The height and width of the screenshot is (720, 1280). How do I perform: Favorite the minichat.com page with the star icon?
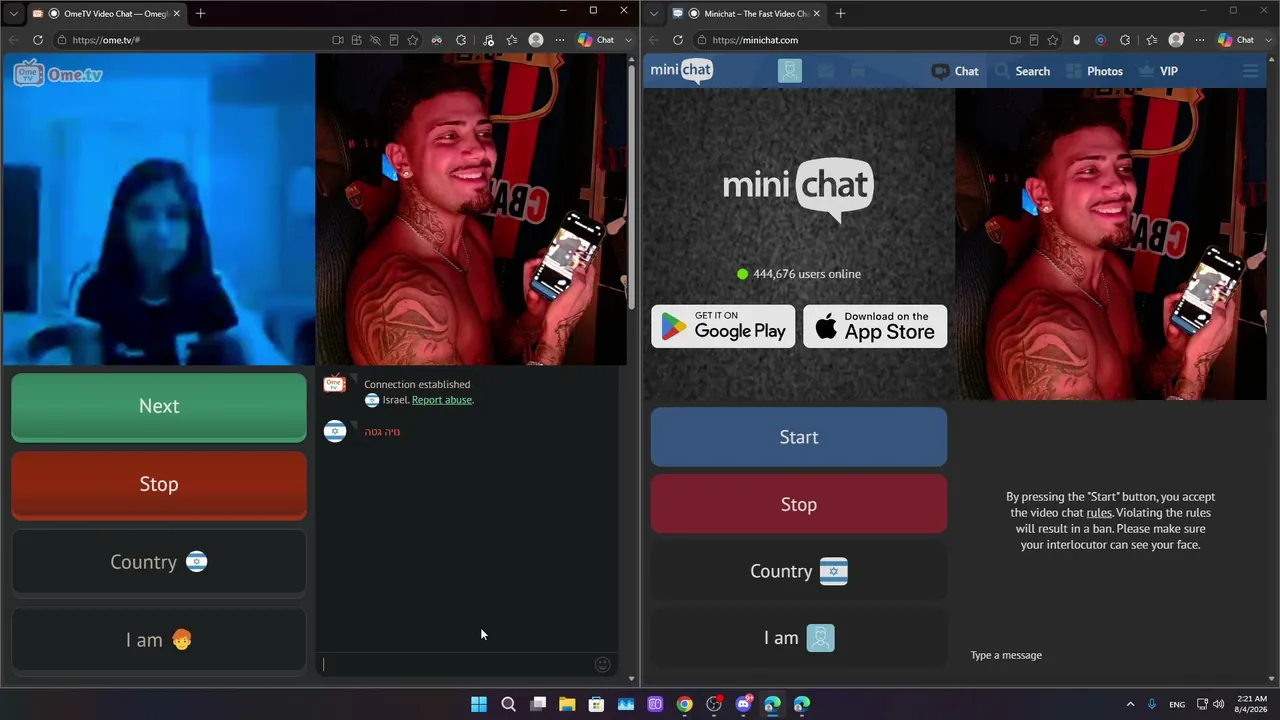click(x=1053, y=40)
